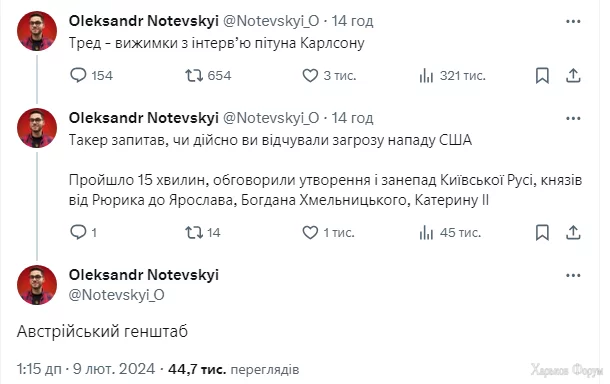Share the first tweet via upload icon
The image size is (610, 384).
(573, 75)
